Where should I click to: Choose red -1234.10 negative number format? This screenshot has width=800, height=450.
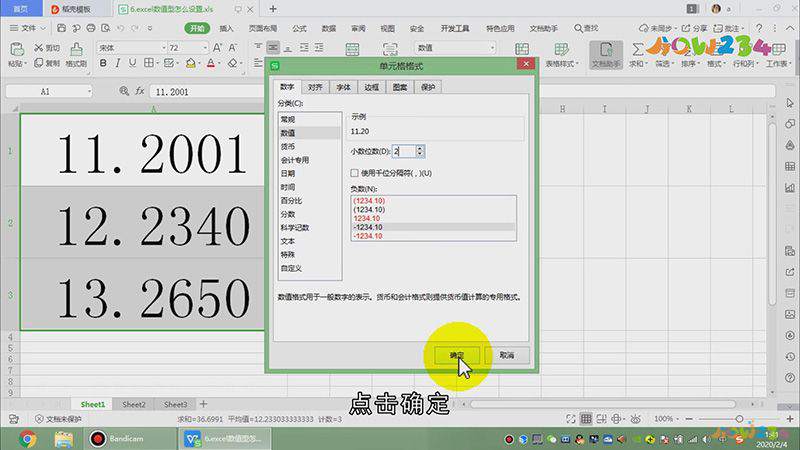[433, 236]
